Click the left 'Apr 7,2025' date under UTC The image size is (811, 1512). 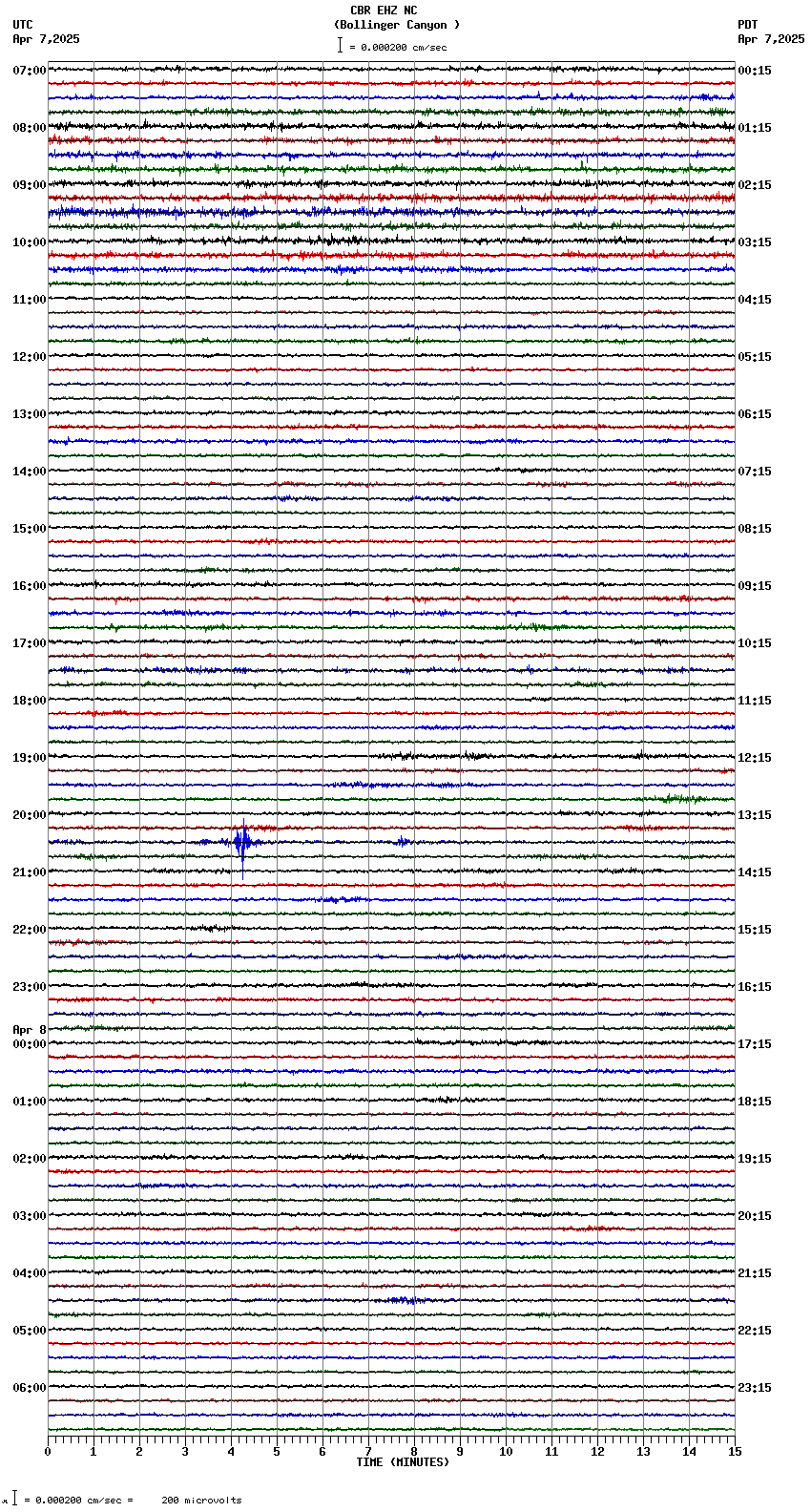(47, 39)
